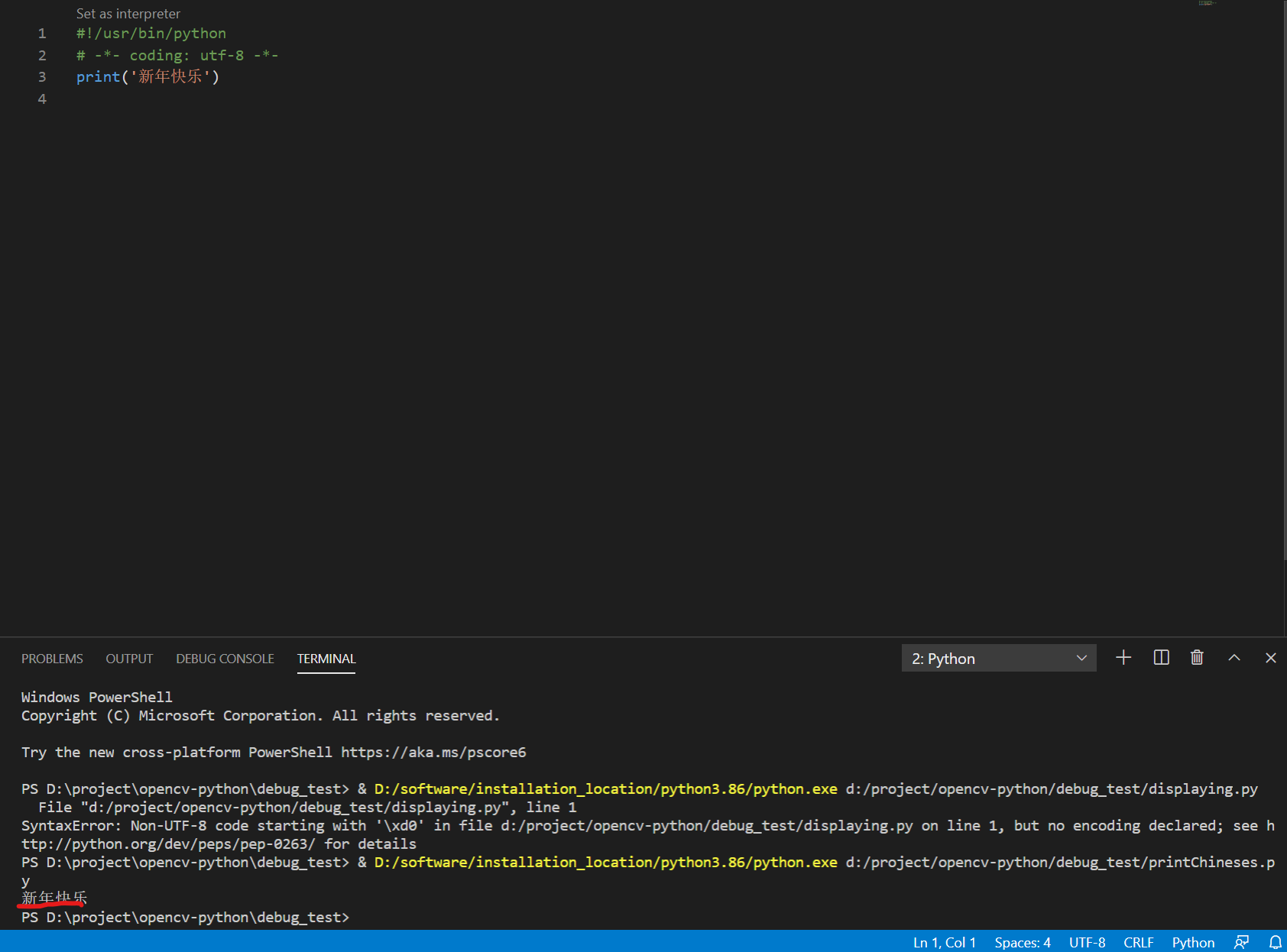
Task: Switch language mode from Python
Action: click(1192, 942)
